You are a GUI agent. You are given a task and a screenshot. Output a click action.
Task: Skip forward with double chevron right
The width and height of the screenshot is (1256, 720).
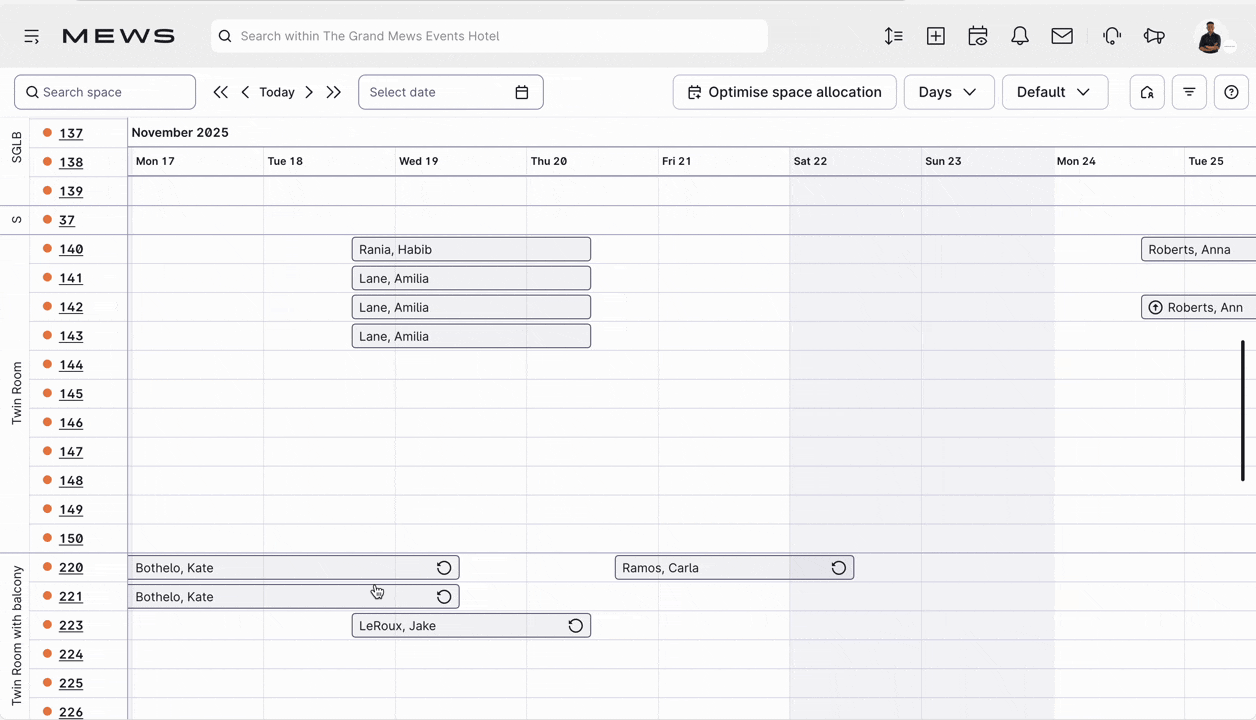334,92
